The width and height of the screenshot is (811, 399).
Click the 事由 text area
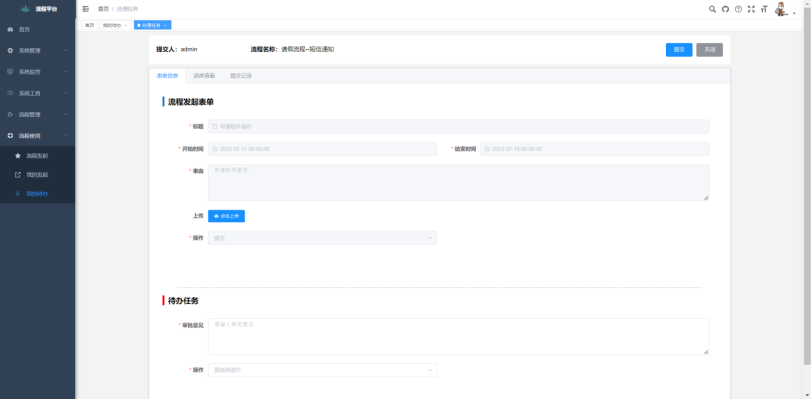tap(459, 182)
